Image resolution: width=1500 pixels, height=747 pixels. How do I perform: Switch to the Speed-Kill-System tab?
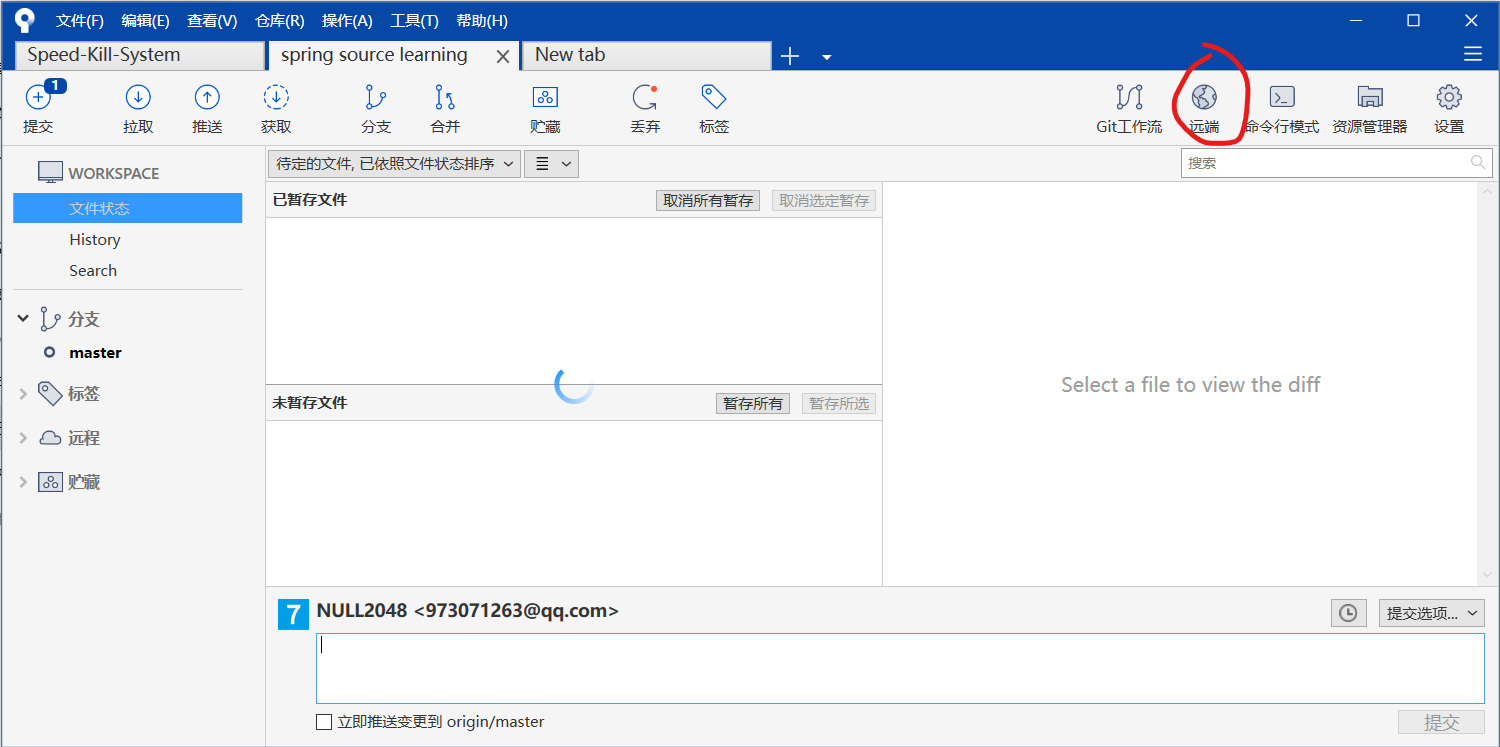[139, 55]
